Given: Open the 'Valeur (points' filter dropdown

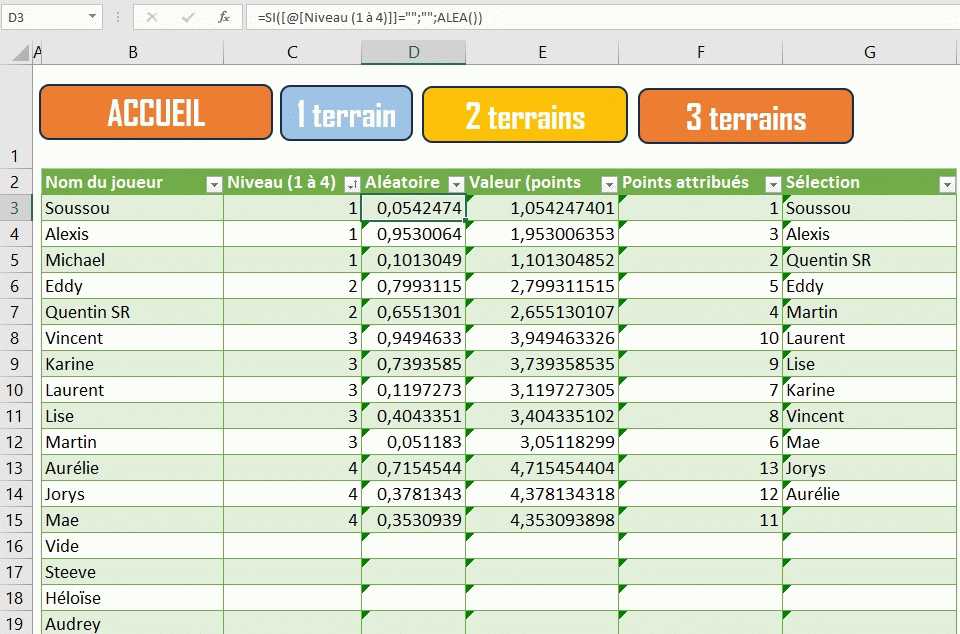Looking at the screenshot, I should coord(609,184).
